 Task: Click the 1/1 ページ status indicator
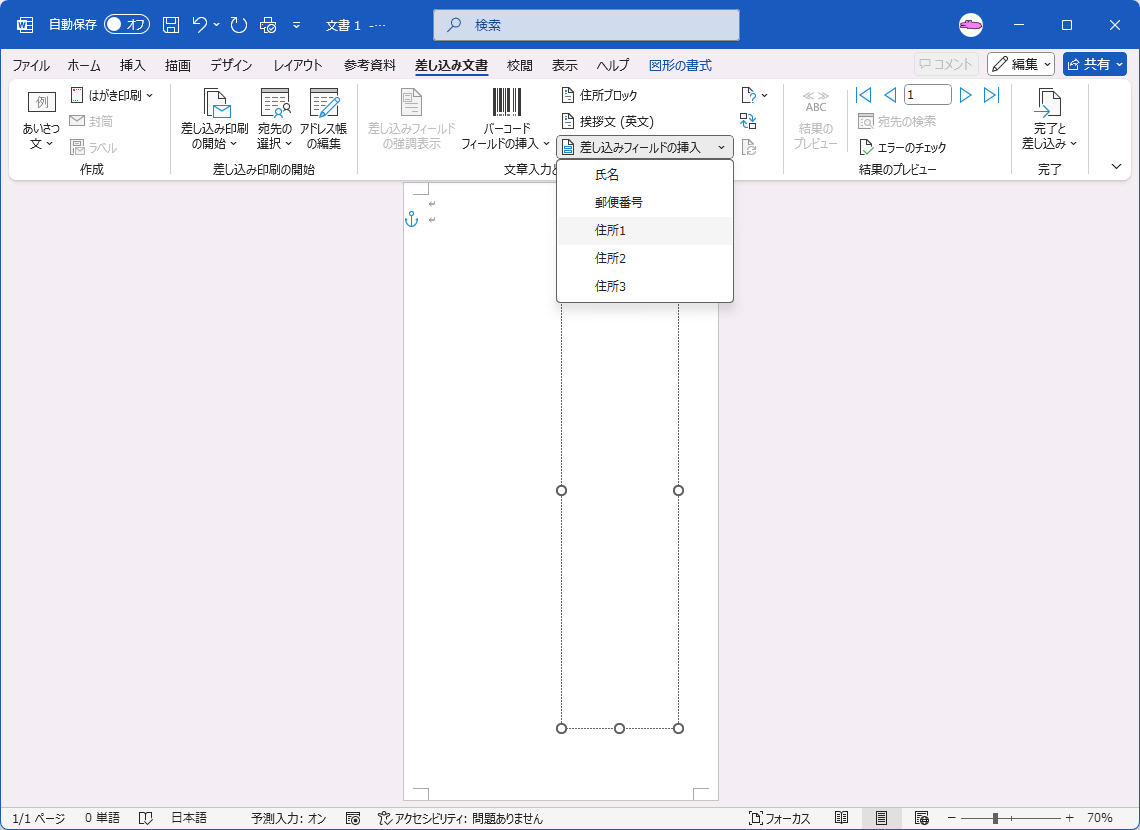click(39, 818)
